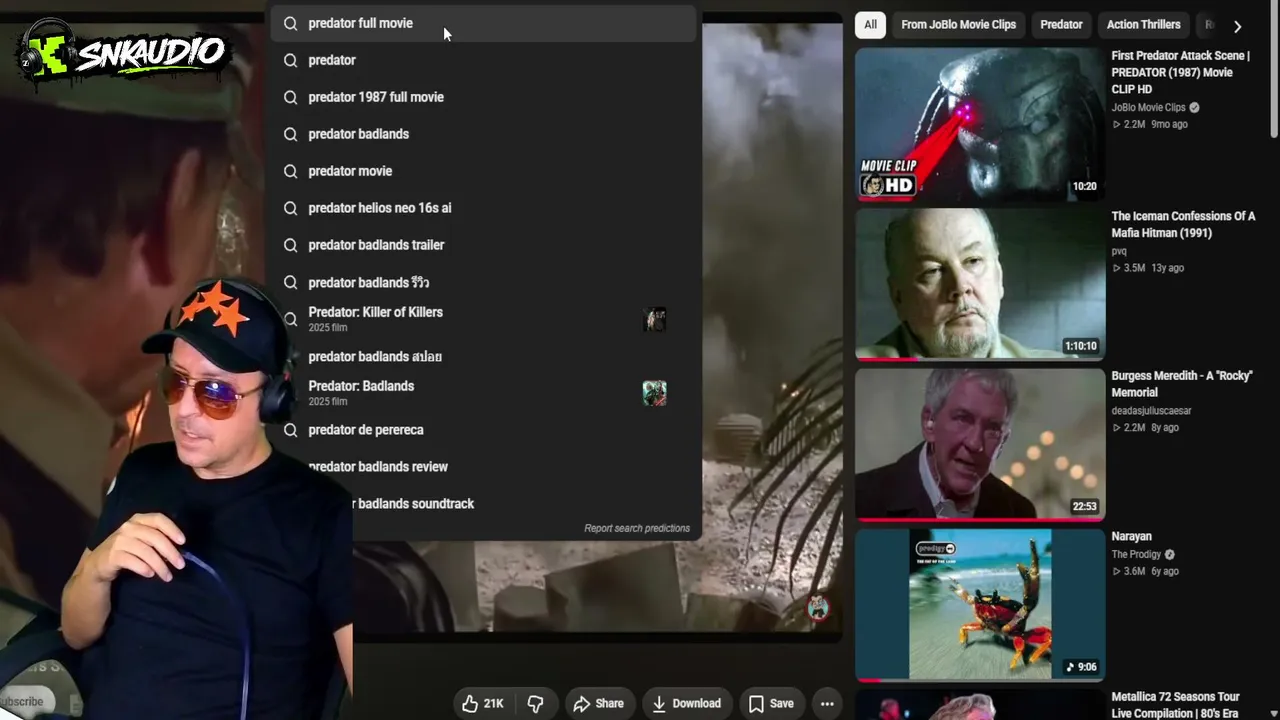Open the Narayan crab video thumbnail
The width and height of the screenshot is (1280, 720).
point(980,605)
